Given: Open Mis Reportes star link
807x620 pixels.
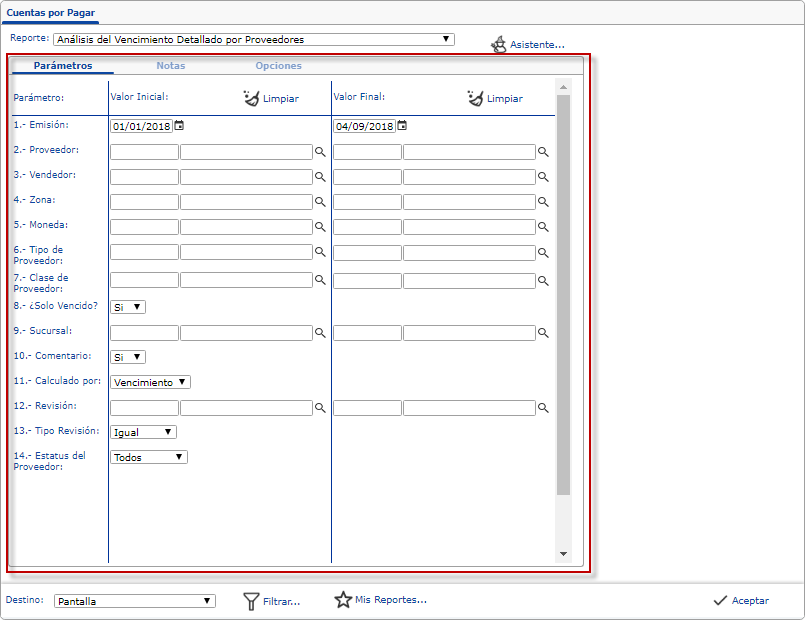Looking at the screenshot, I should pos(343,600).
